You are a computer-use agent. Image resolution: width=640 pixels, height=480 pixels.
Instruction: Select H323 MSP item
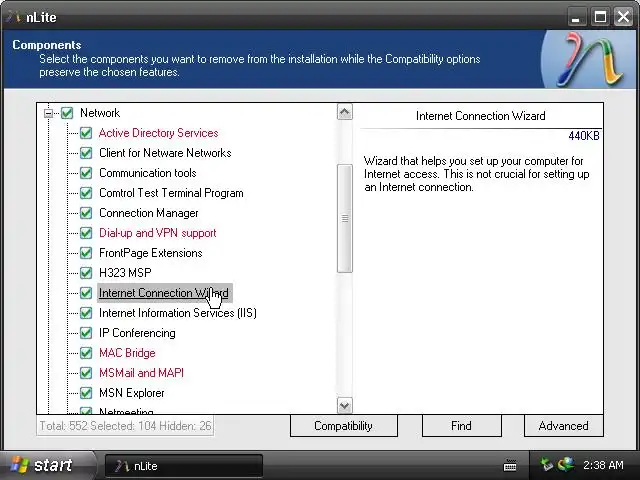pos(125,273)
